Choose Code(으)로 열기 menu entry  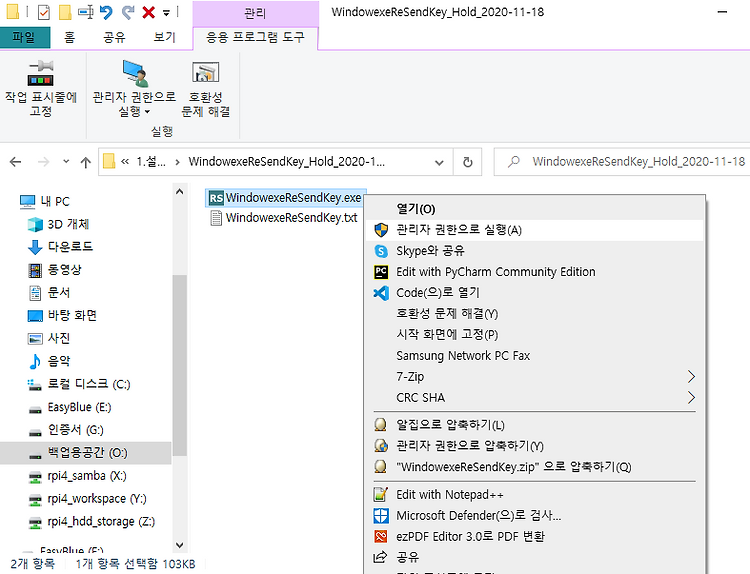pyautogui.click(x=534, y=293)
